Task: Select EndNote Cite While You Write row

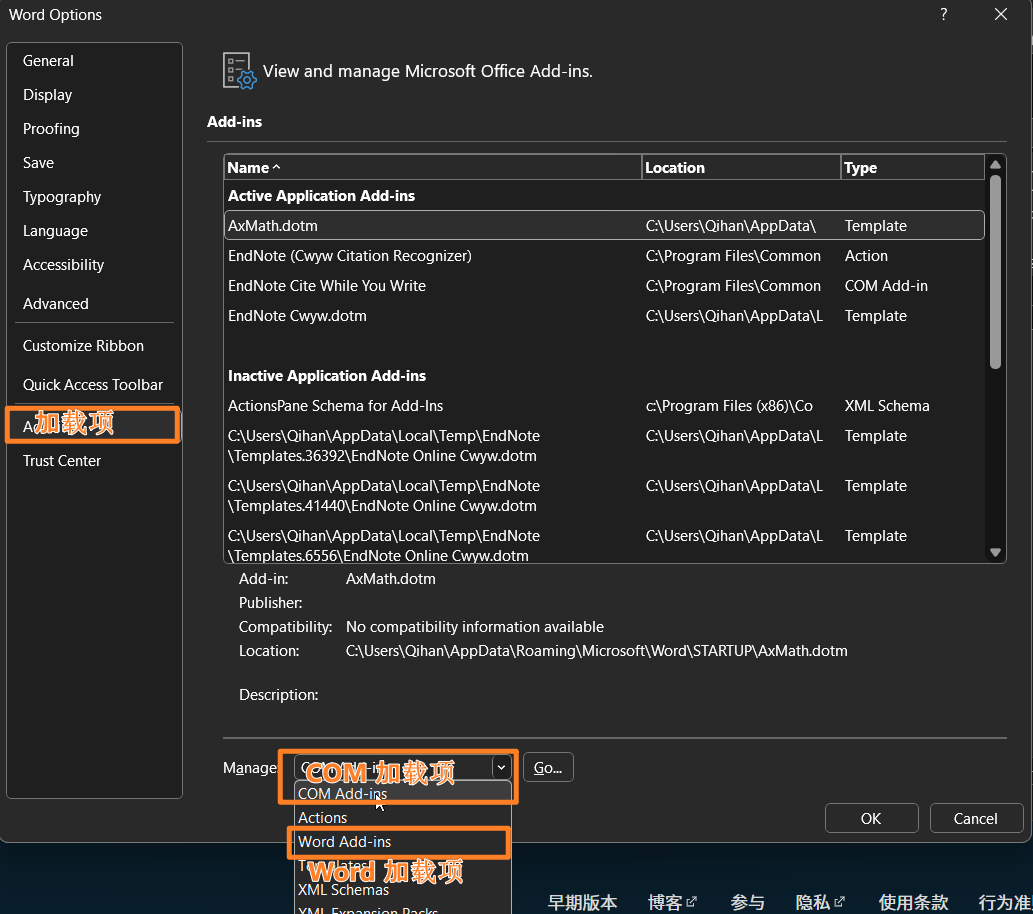Action: click(x=604, y=286)
